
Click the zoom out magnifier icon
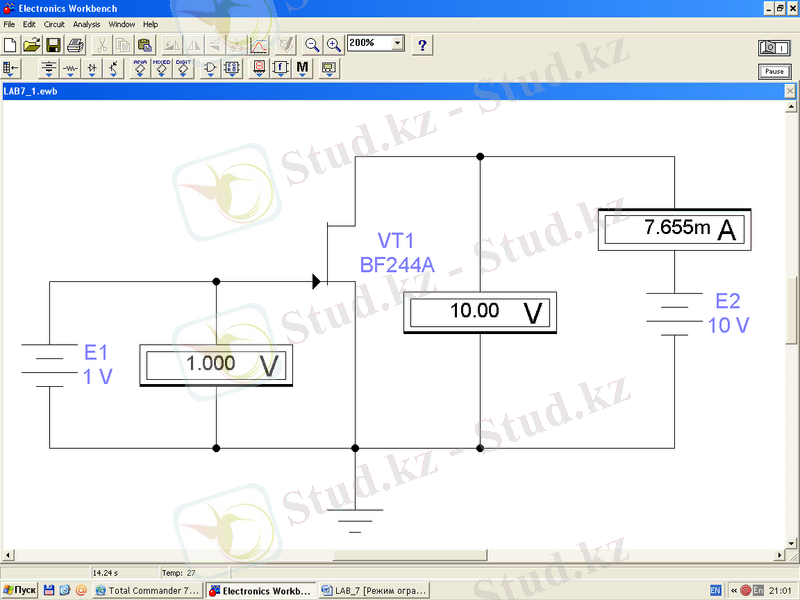(x=312, y=45)
